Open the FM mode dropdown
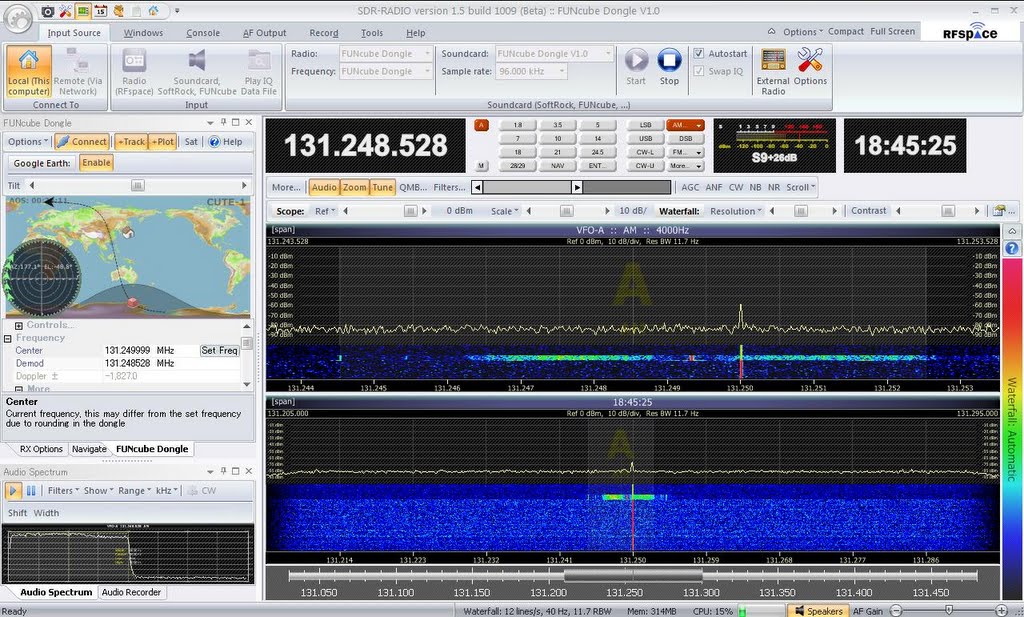This screenshot has height=617, width=1024. point(685,152)
